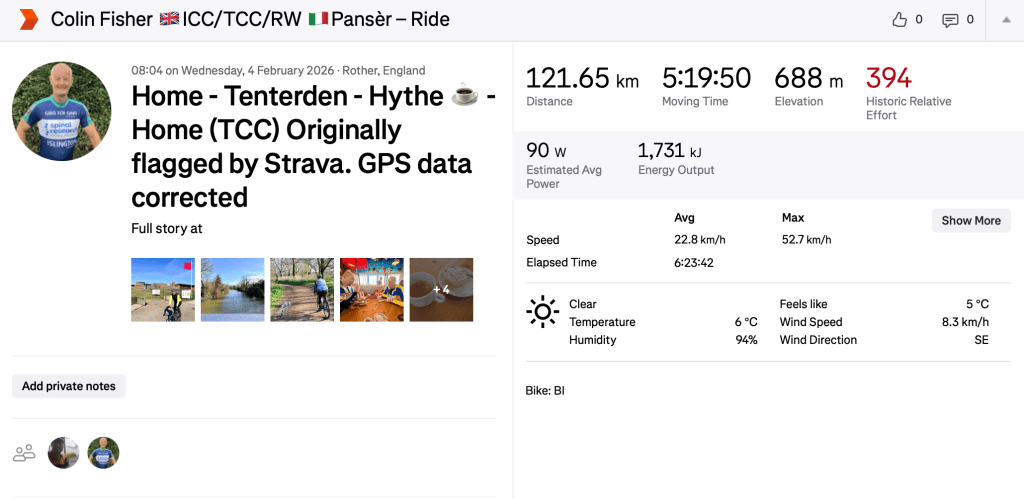The image size is (1024, 499).
Task: View the café table group photo
Action: tap(372, 290)
